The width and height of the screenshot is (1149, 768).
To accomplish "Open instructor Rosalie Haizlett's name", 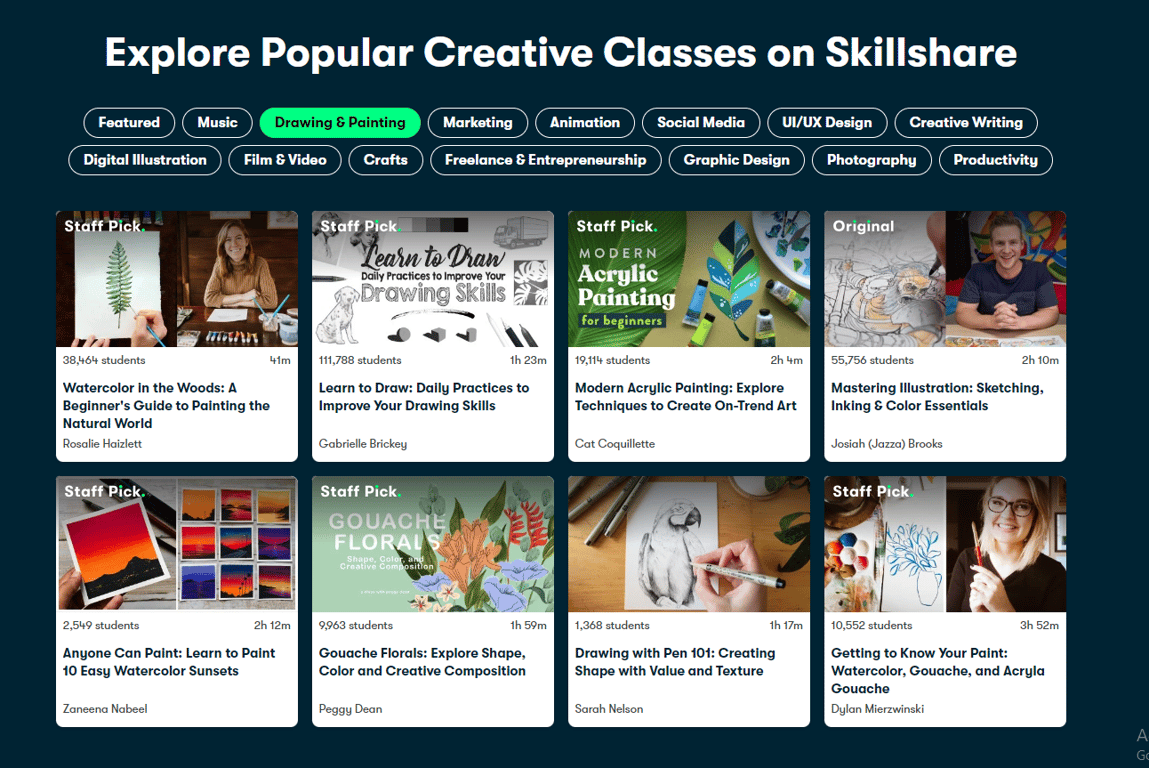I will coord(102,443).
